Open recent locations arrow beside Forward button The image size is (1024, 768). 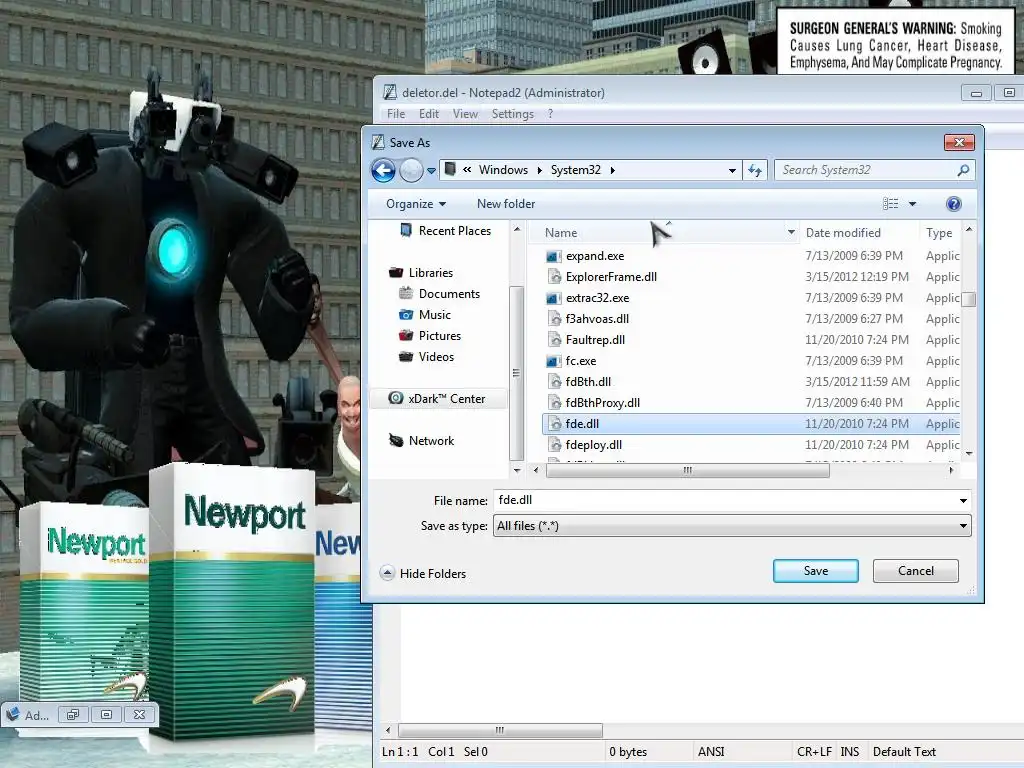pos(431,171)
